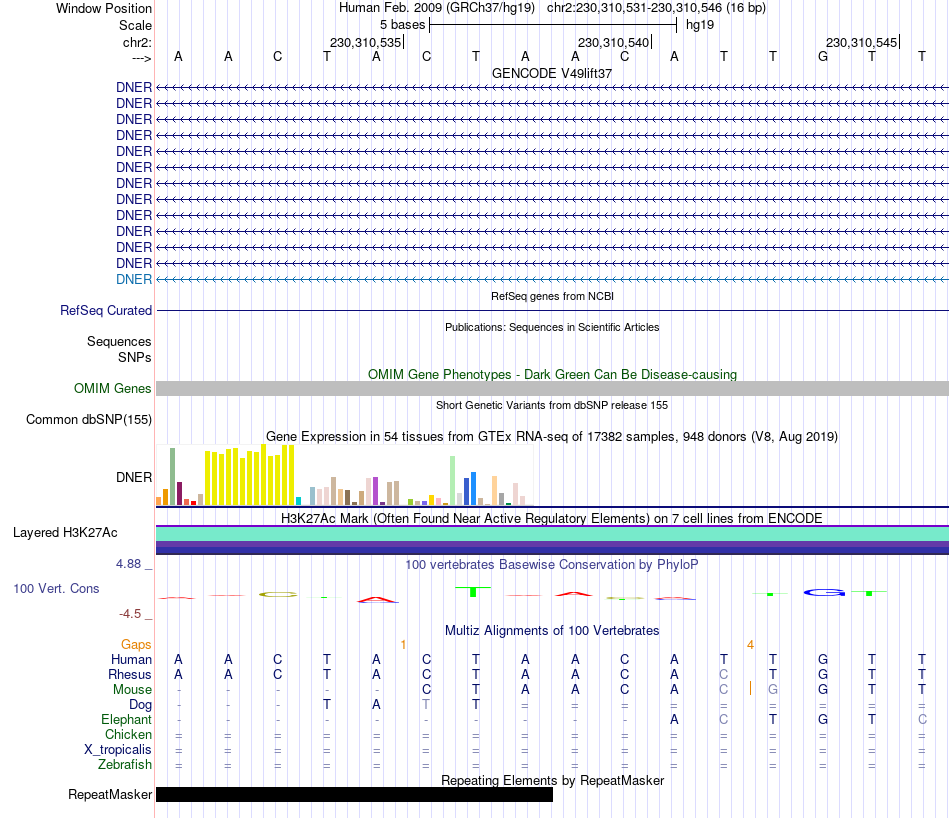This screenshot has width=950, height=818.
Task: Click the 230,310,545 coordinate marker
Action: click(x=862, y=42)
